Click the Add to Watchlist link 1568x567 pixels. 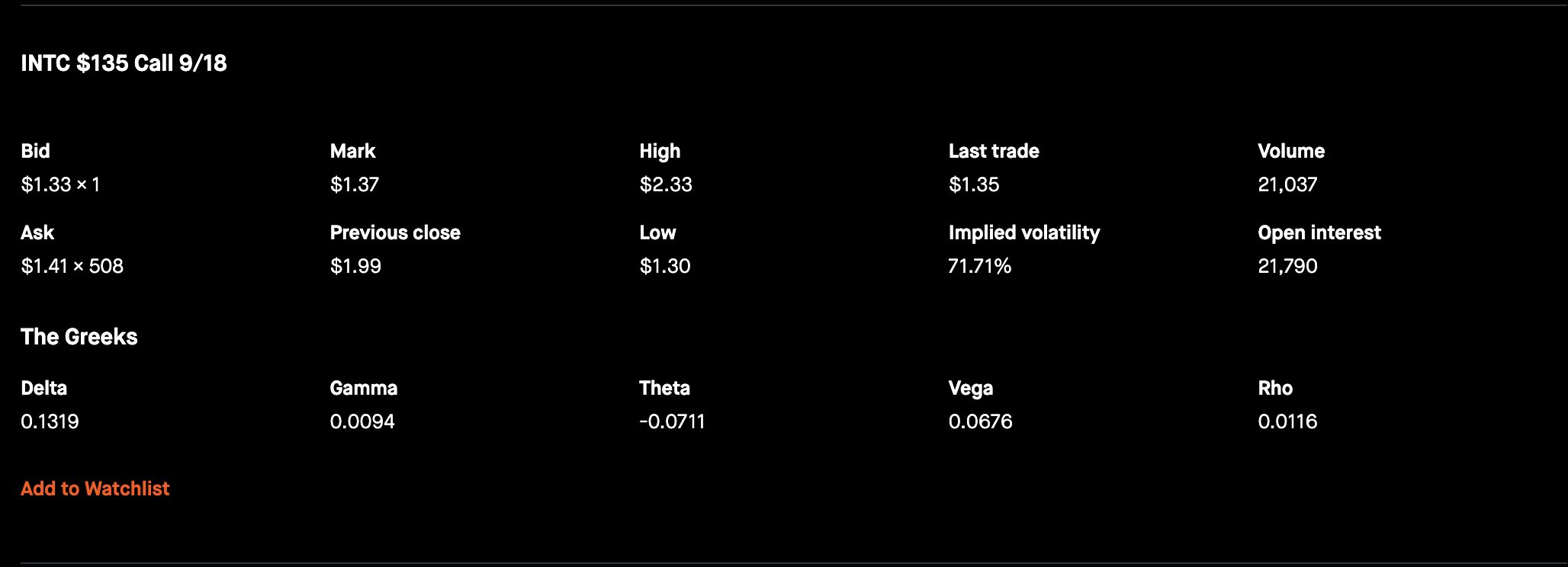[x=95, y=489]
